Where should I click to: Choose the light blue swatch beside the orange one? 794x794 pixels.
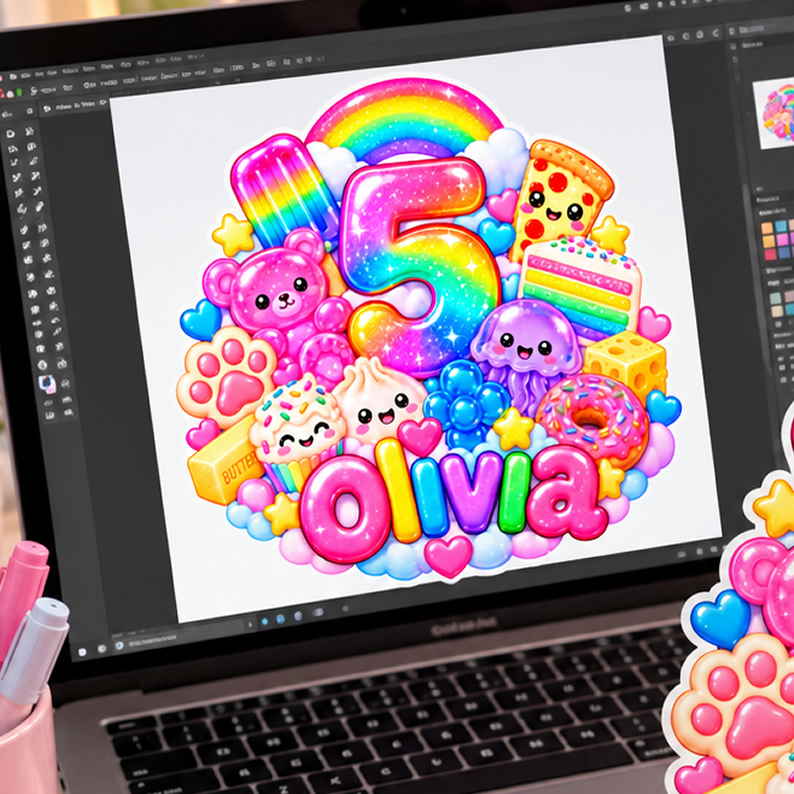tap(781, 226)
